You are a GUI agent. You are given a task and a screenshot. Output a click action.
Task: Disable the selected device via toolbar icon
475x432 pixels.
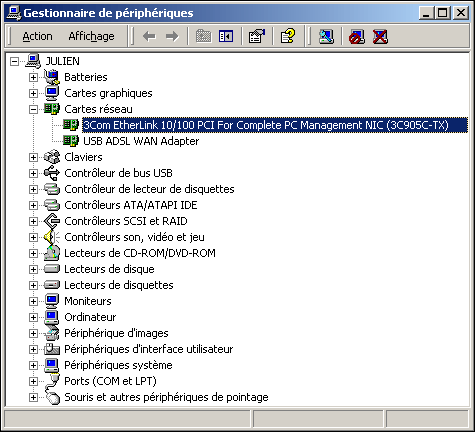pyautogui.click(x=357, y=36)
